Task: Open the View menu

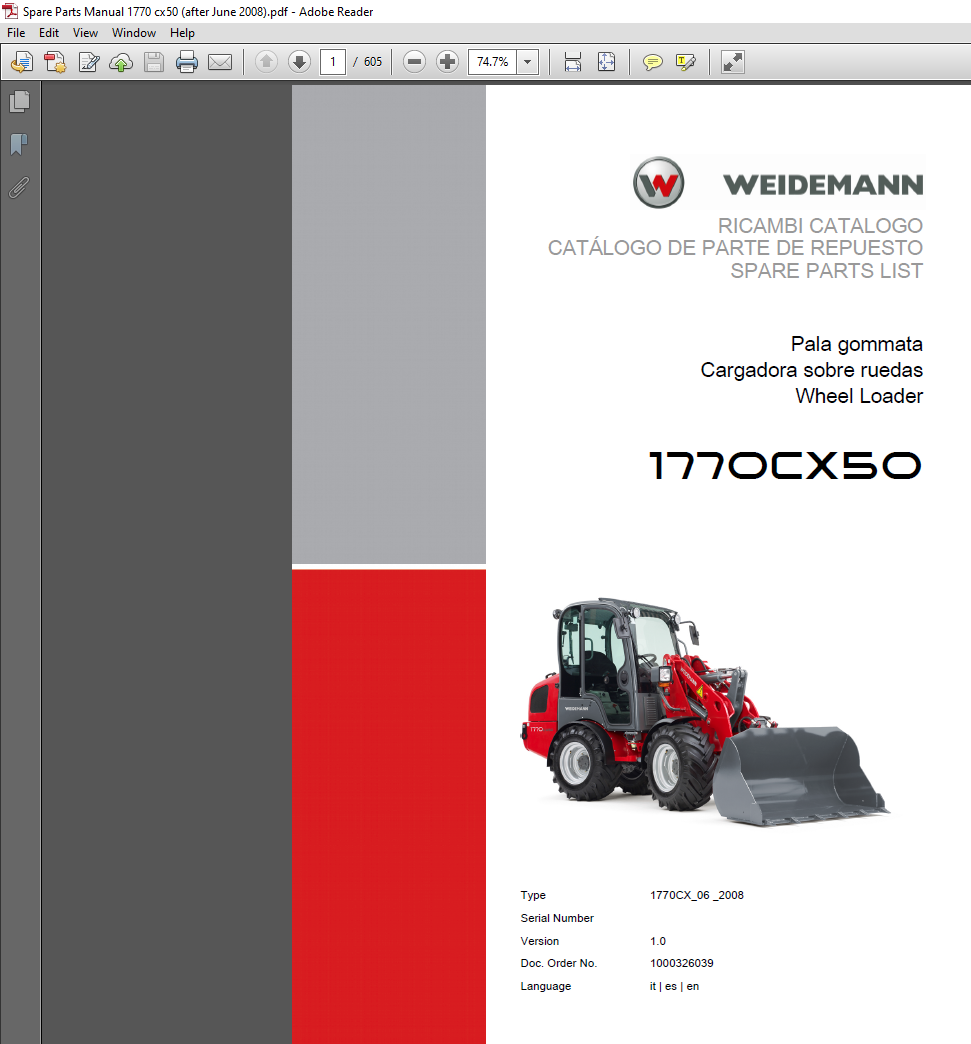Action: (86, 33)
